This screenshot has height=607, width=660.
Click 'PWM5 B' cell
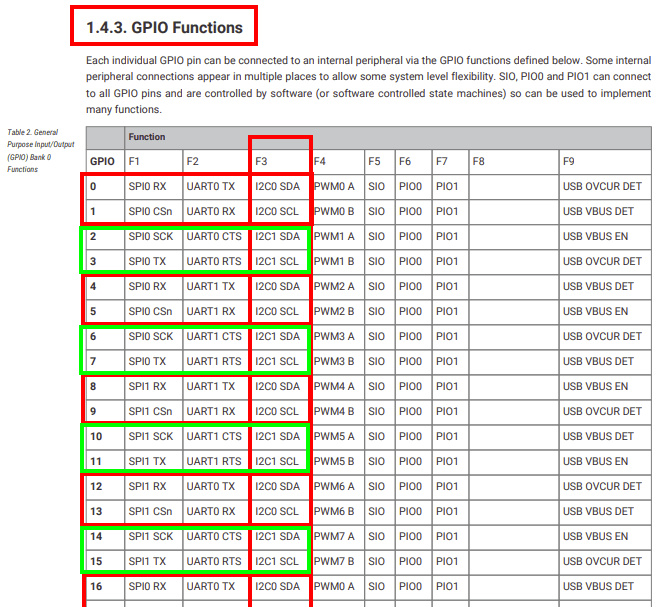334,461
